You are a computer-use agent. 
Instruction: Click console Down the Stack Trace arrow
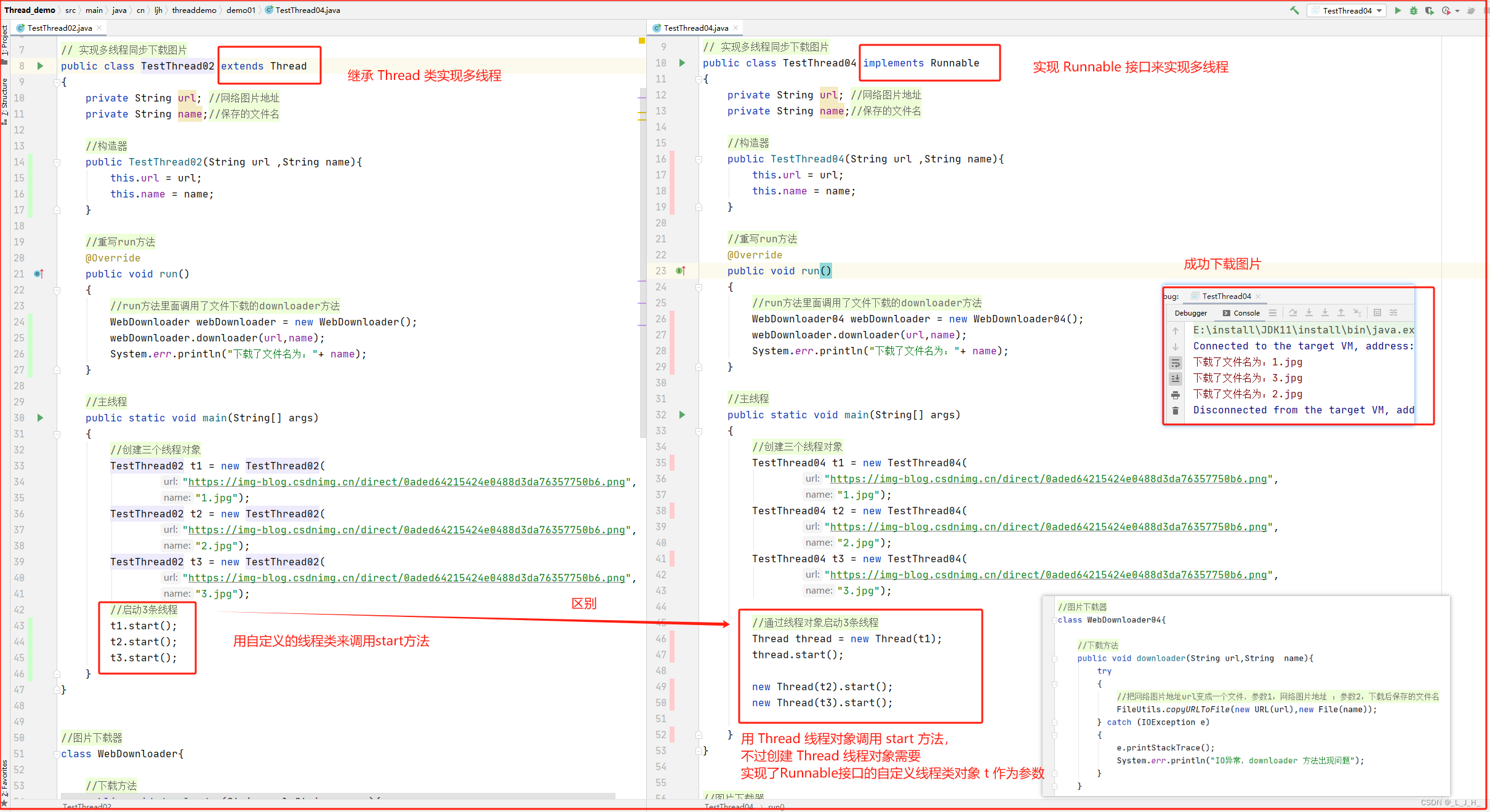point(1176,346)
